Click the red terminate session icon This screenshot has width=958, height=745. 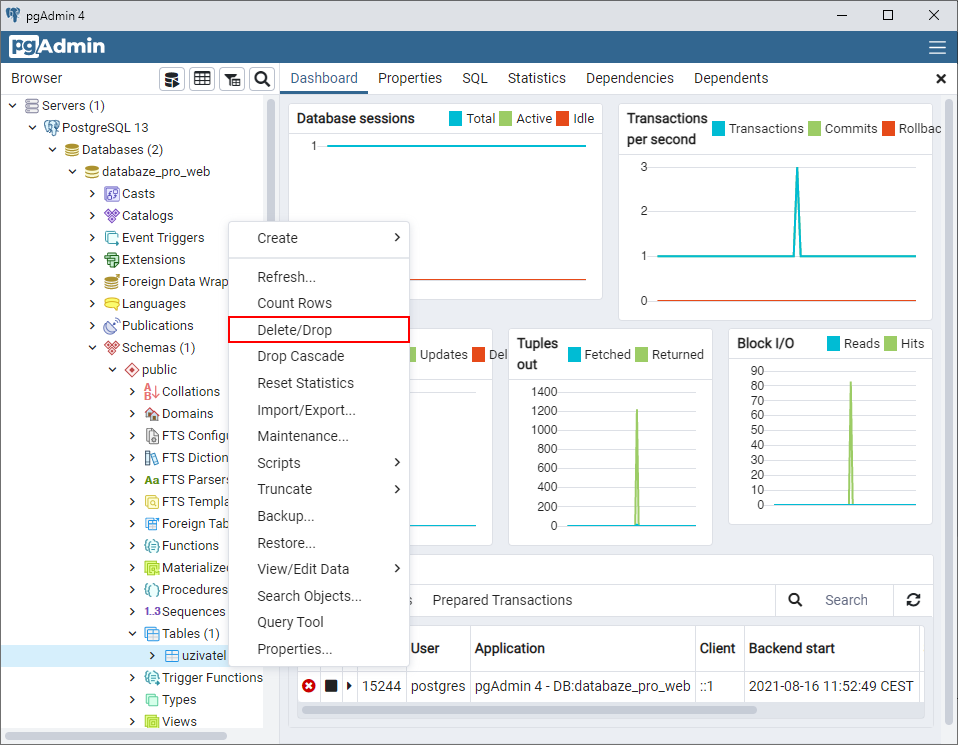(308, 686)
